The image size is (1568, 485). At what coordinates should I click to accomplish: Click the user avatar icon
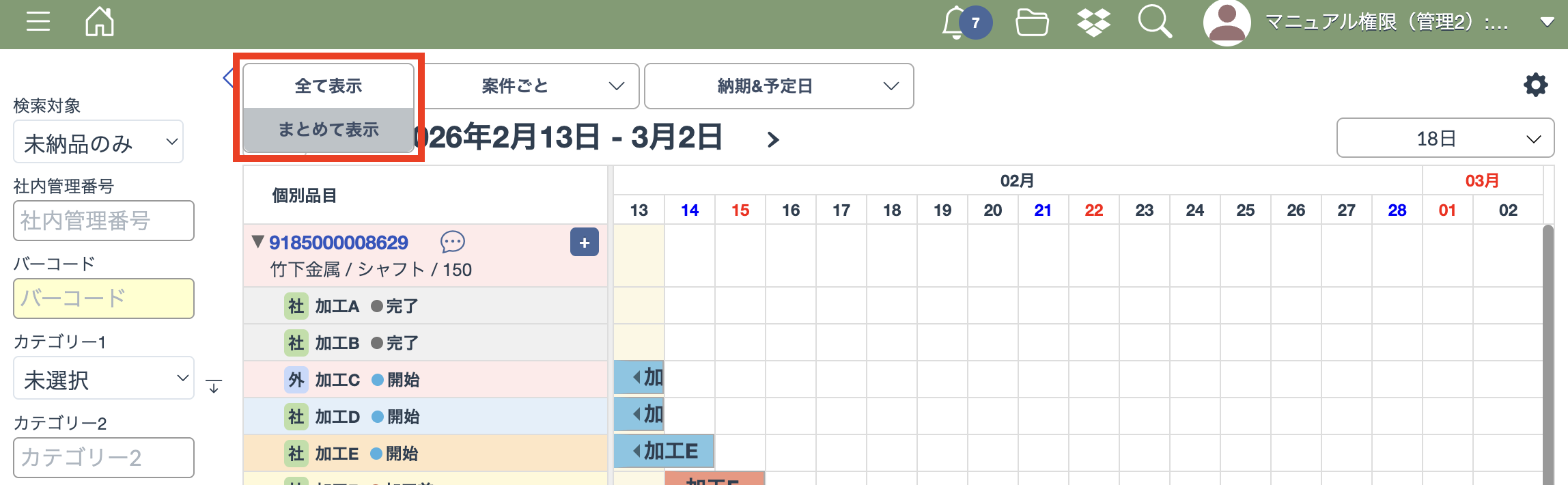[1227, 23]
